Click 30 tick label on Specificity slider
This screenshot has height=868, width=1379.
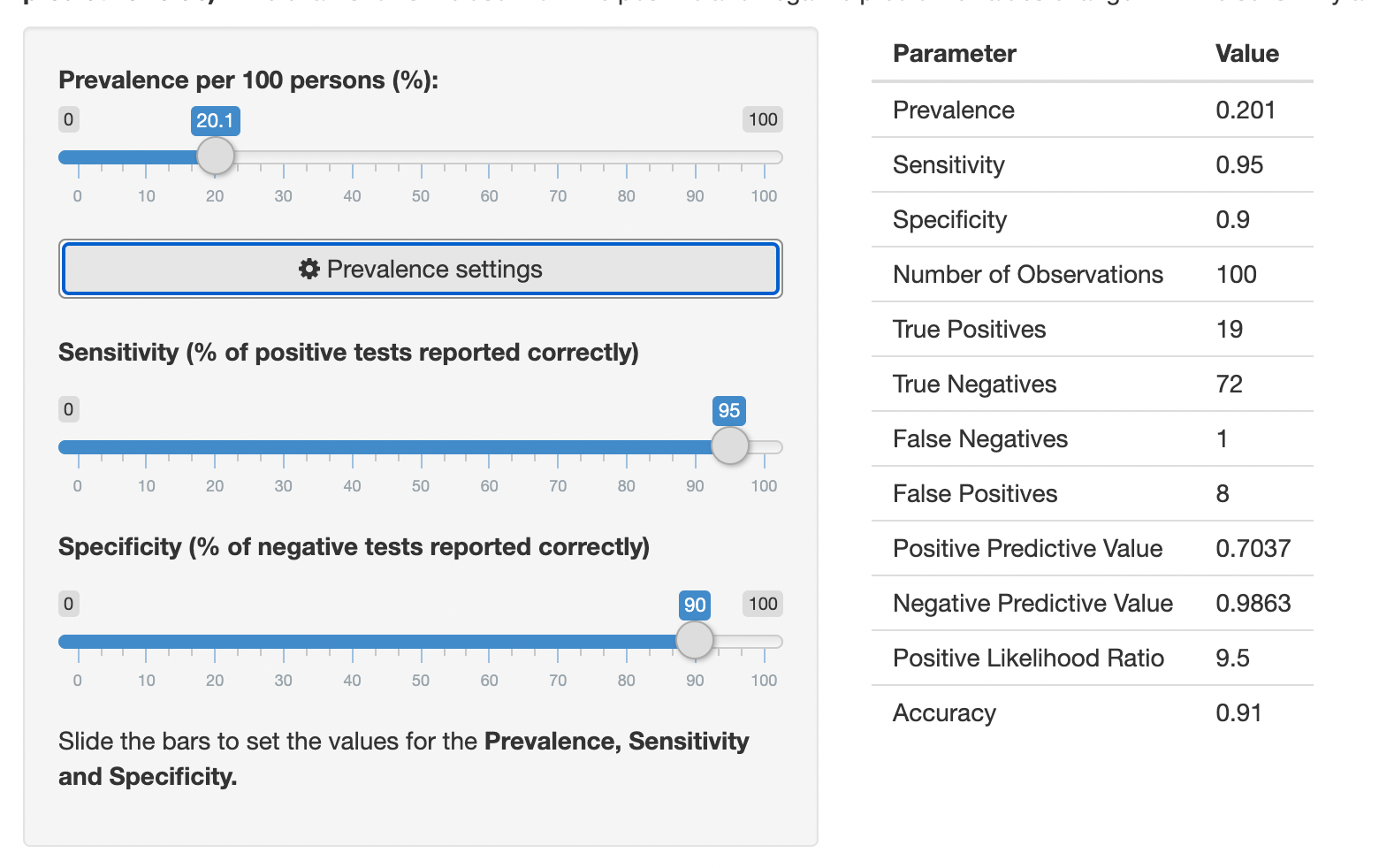(283, 681)
